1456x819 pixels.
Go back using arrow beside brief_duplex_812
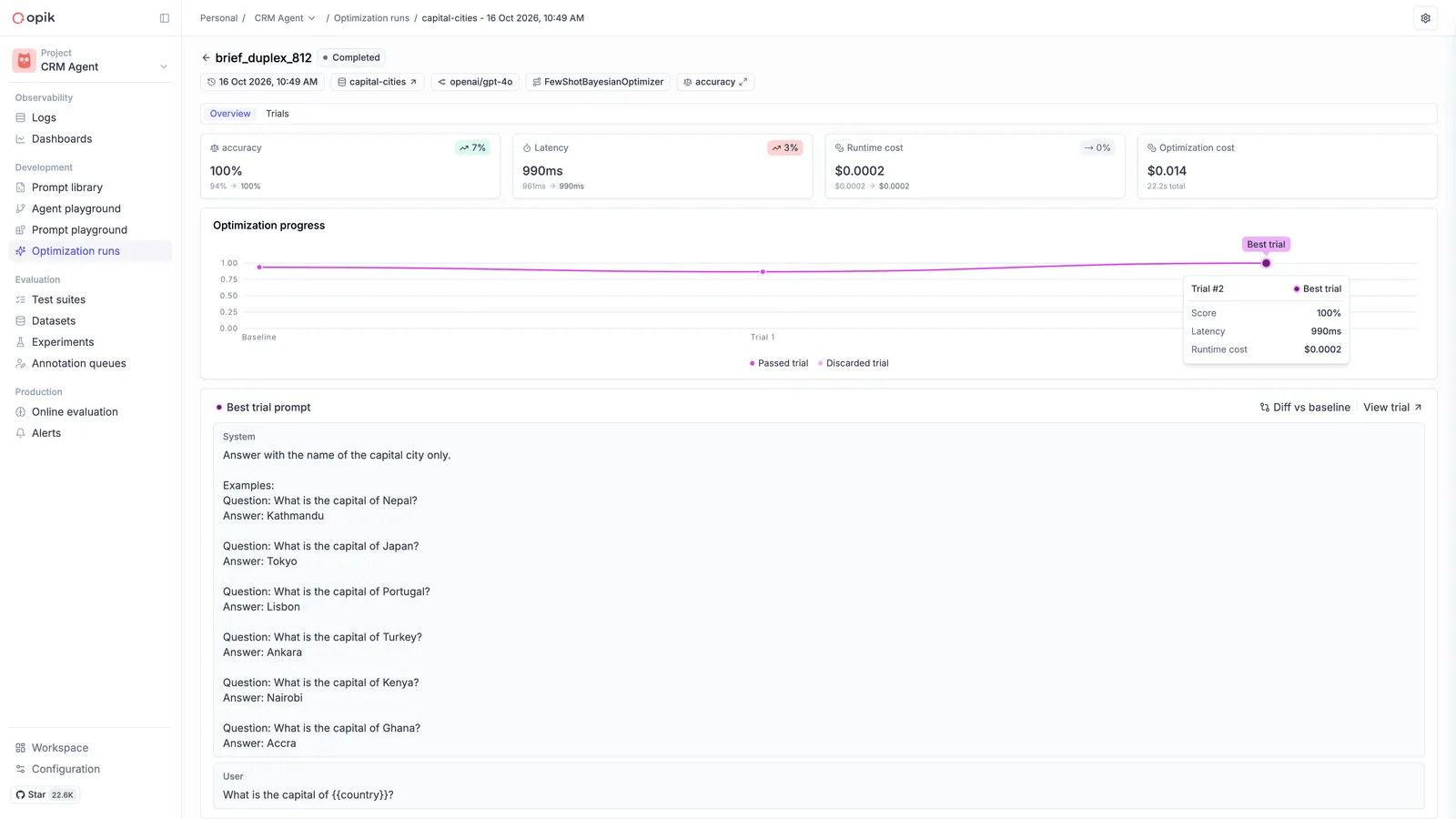[206, 57]
